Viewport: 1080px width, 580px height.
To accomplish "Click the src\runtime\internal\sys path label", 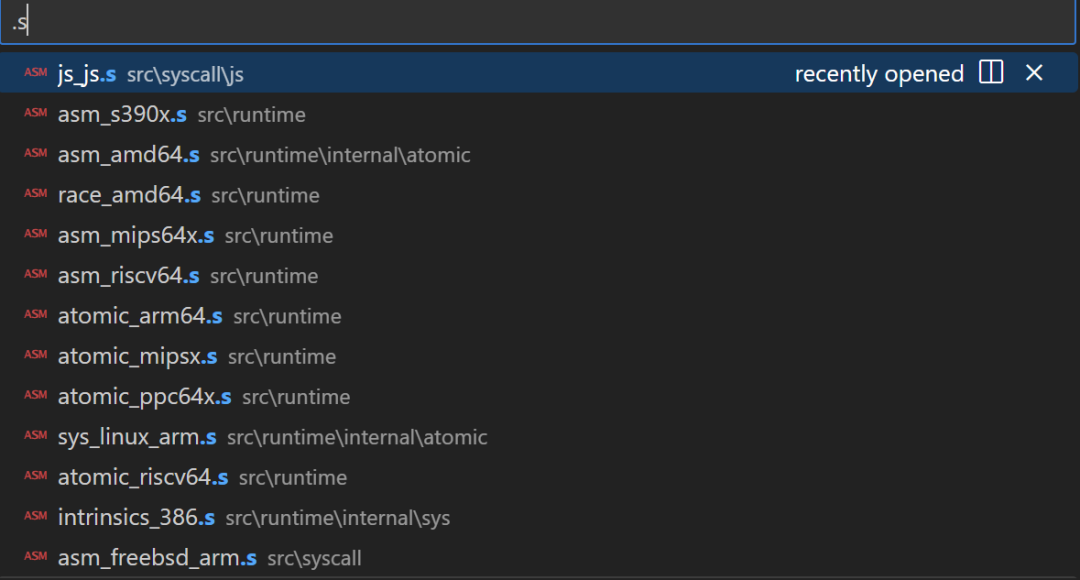I will point(338,518).
